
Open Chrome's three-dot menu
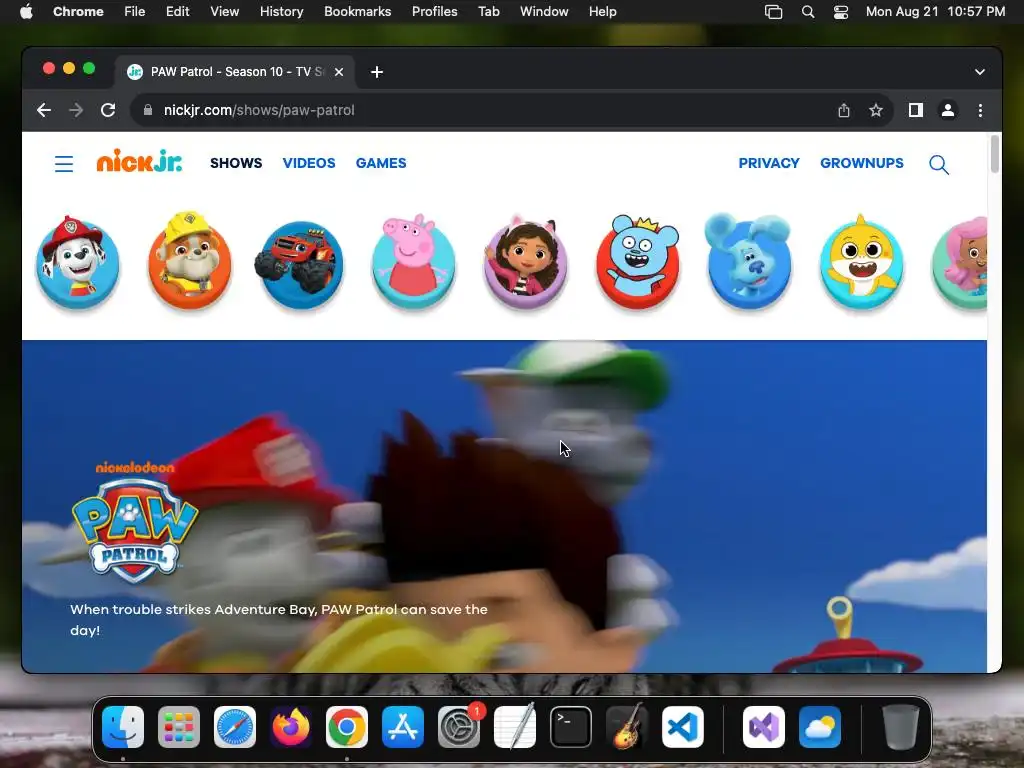coord(980,110)
